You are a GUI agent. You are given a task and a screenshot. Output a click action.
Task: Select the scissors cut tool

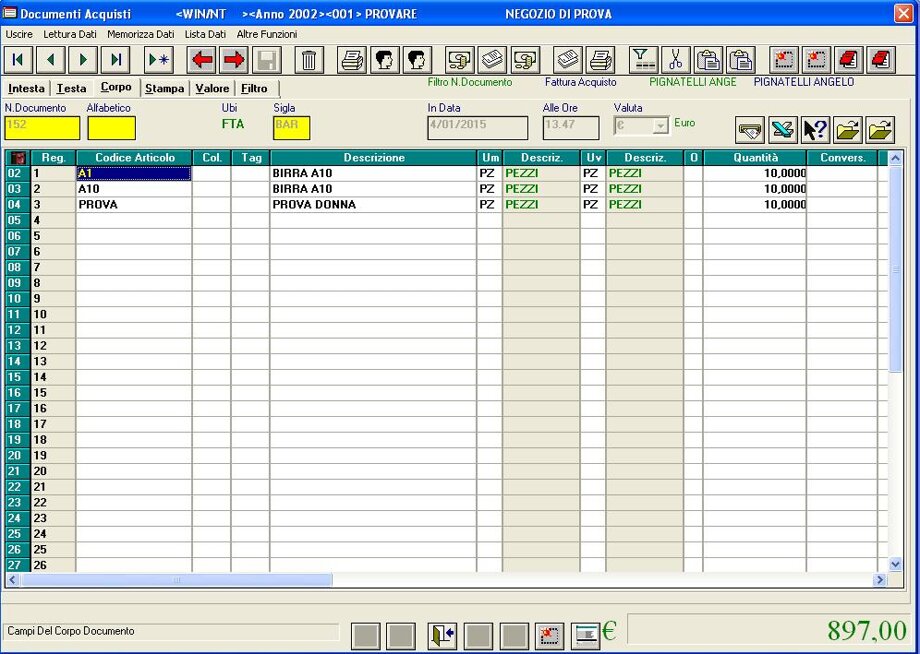tap(676, 60)
